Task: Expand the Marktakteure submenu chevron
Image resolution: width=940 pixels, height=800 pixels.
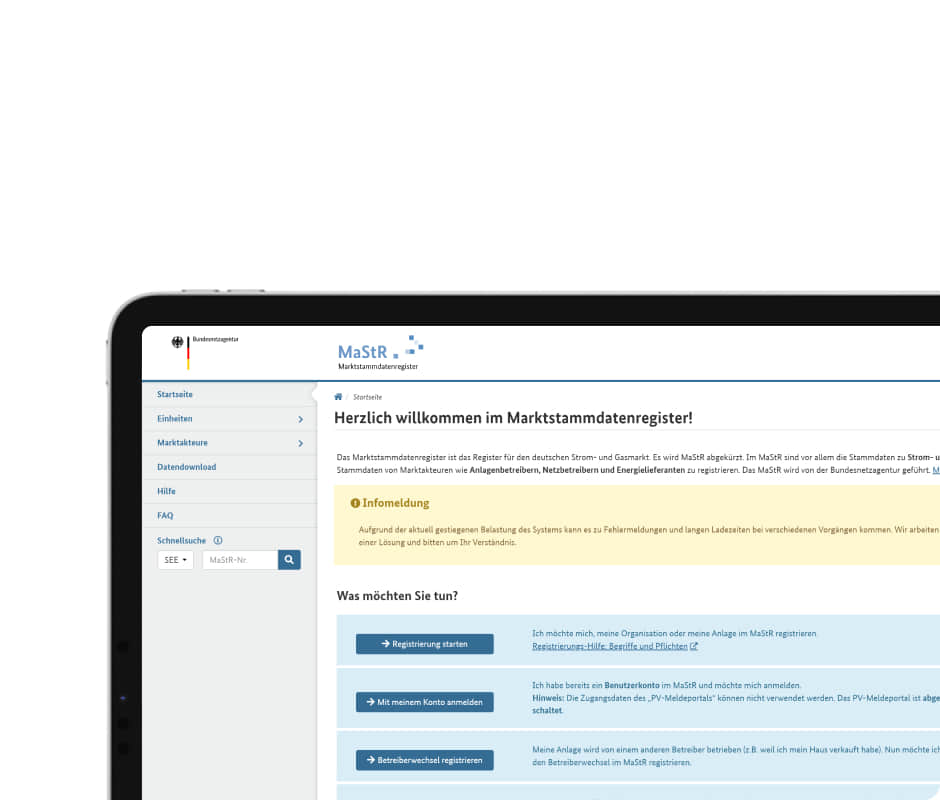Action: [x=300, y=443]
